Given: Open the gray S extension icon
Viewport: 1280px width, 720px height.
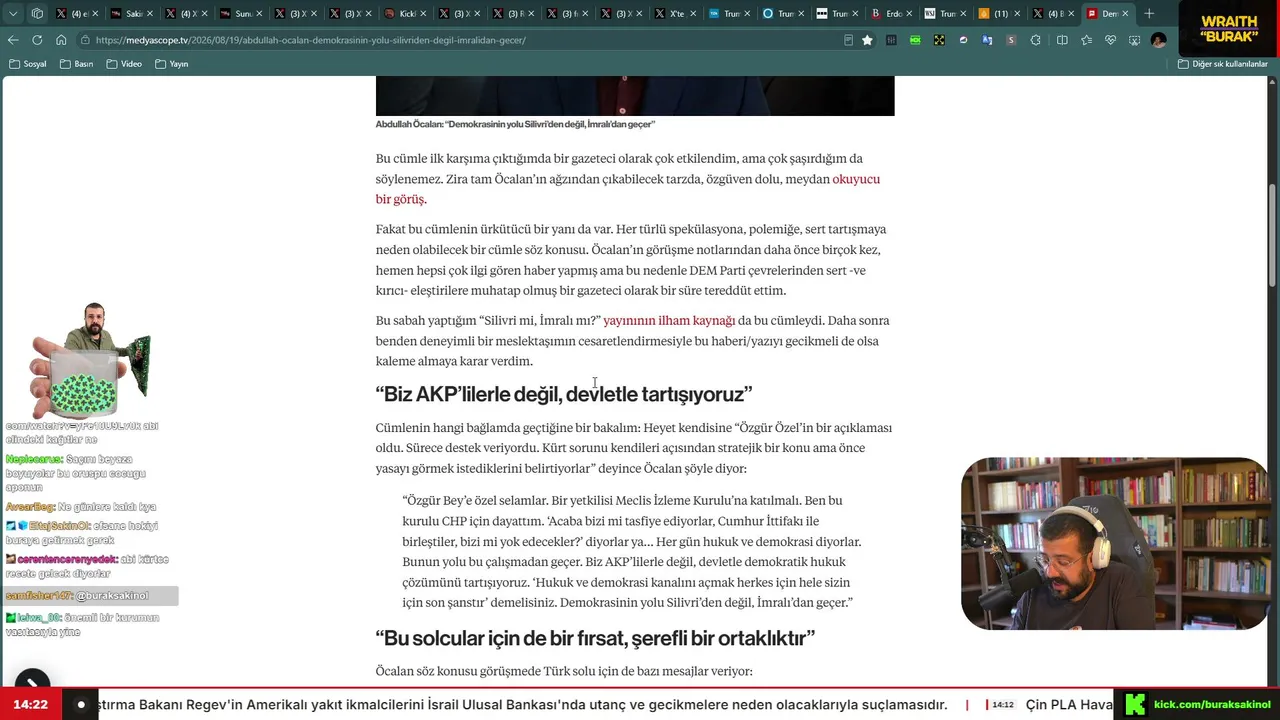Looking at the screenshot, I should [1011, 40].
